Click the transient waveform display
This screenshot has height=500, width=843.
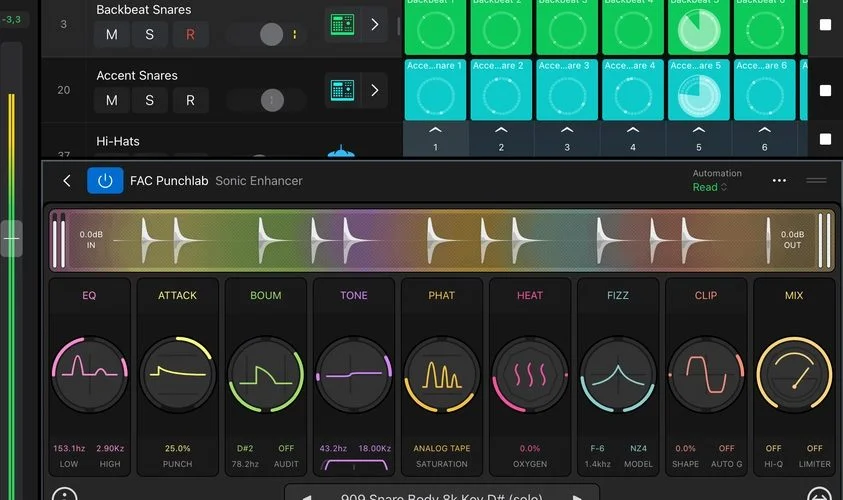[442, 240]
